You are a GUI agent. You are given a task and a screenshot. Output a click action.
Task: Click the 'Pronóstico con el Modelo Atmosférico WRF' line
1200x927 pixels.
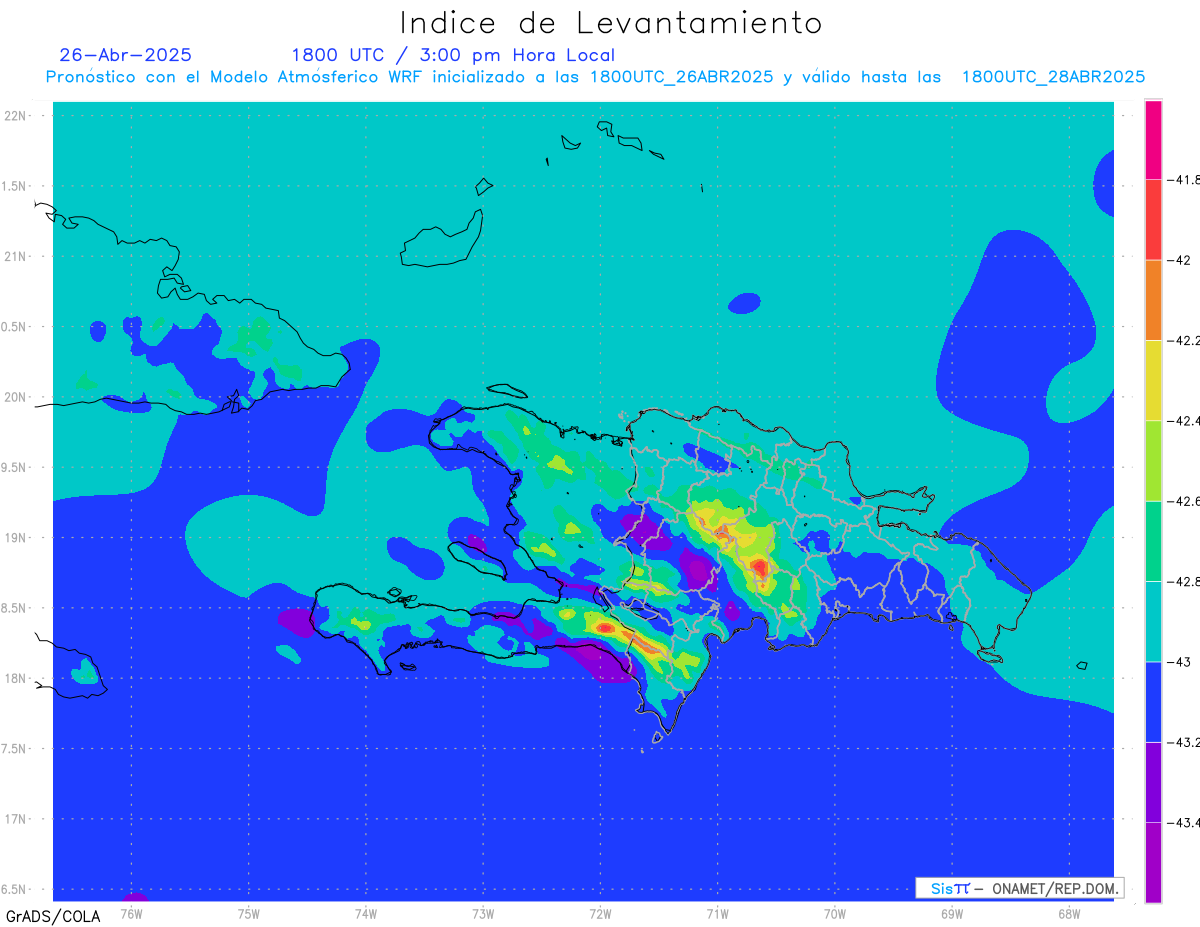[x=595, y=77]
